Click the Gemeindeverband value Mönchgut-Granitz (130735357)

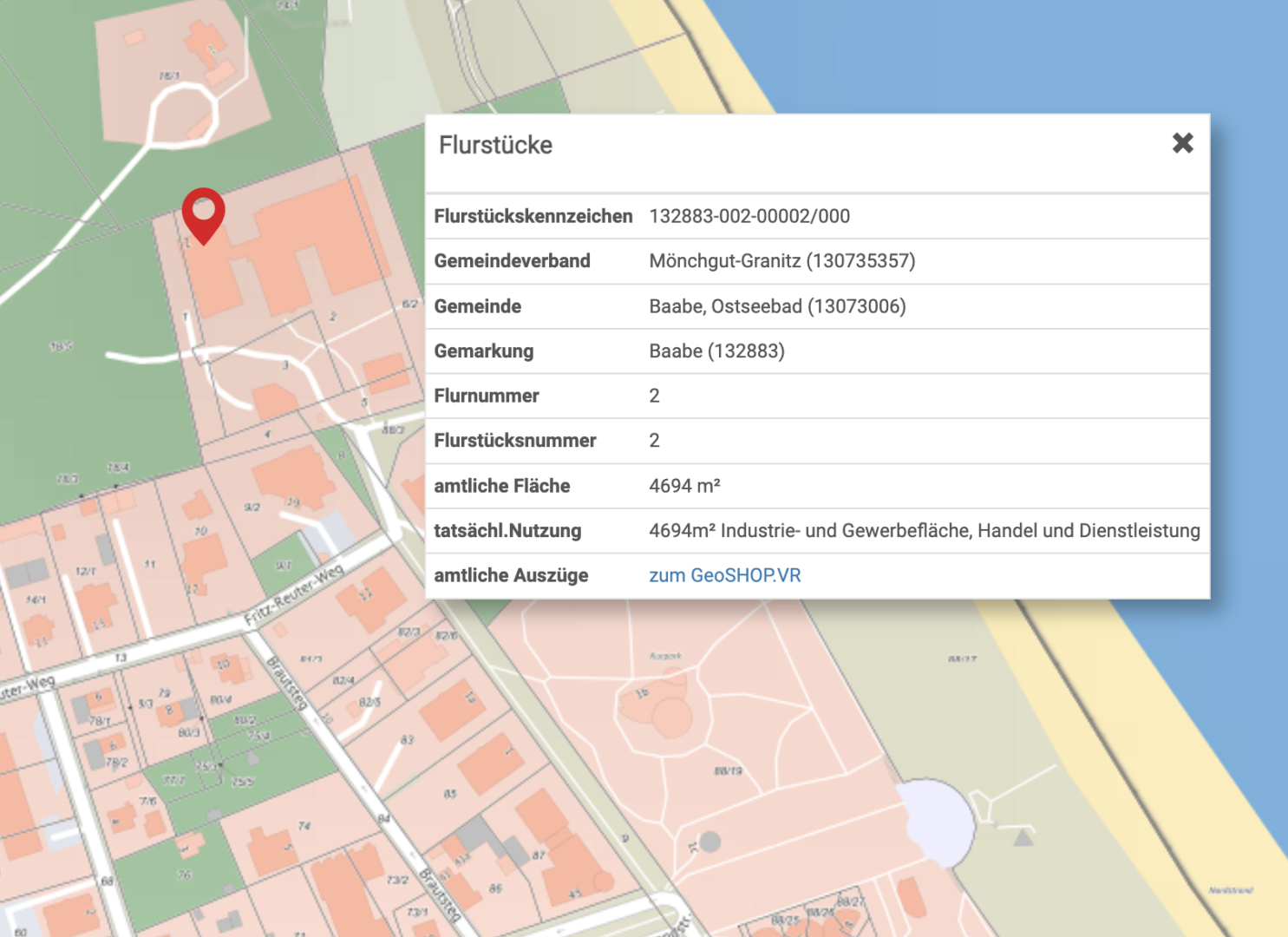click(x=782, y=261)
